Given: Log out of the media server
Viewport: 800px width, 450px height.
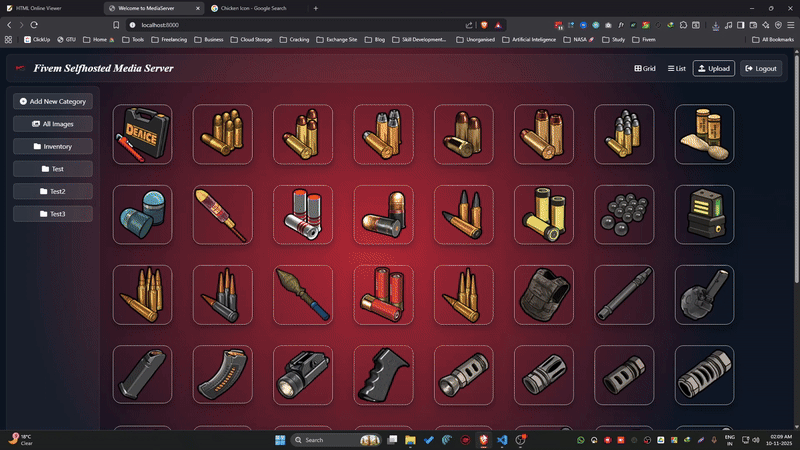Looking at the screenshot, I should 761,68.
